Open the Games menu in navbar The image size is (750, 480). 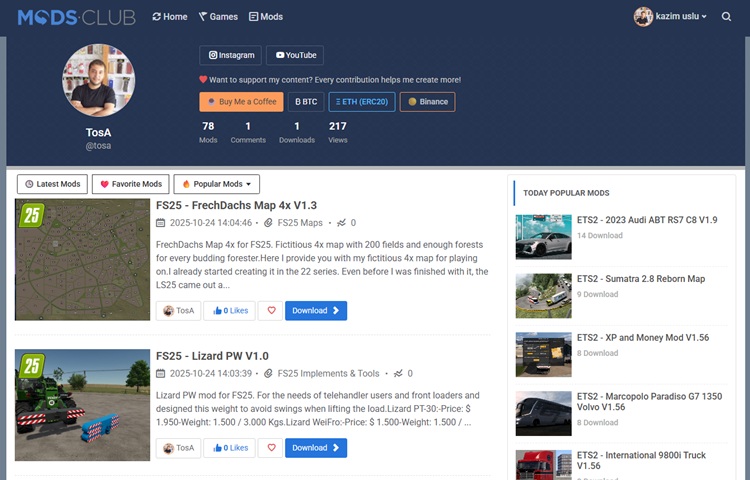point(218,17)
